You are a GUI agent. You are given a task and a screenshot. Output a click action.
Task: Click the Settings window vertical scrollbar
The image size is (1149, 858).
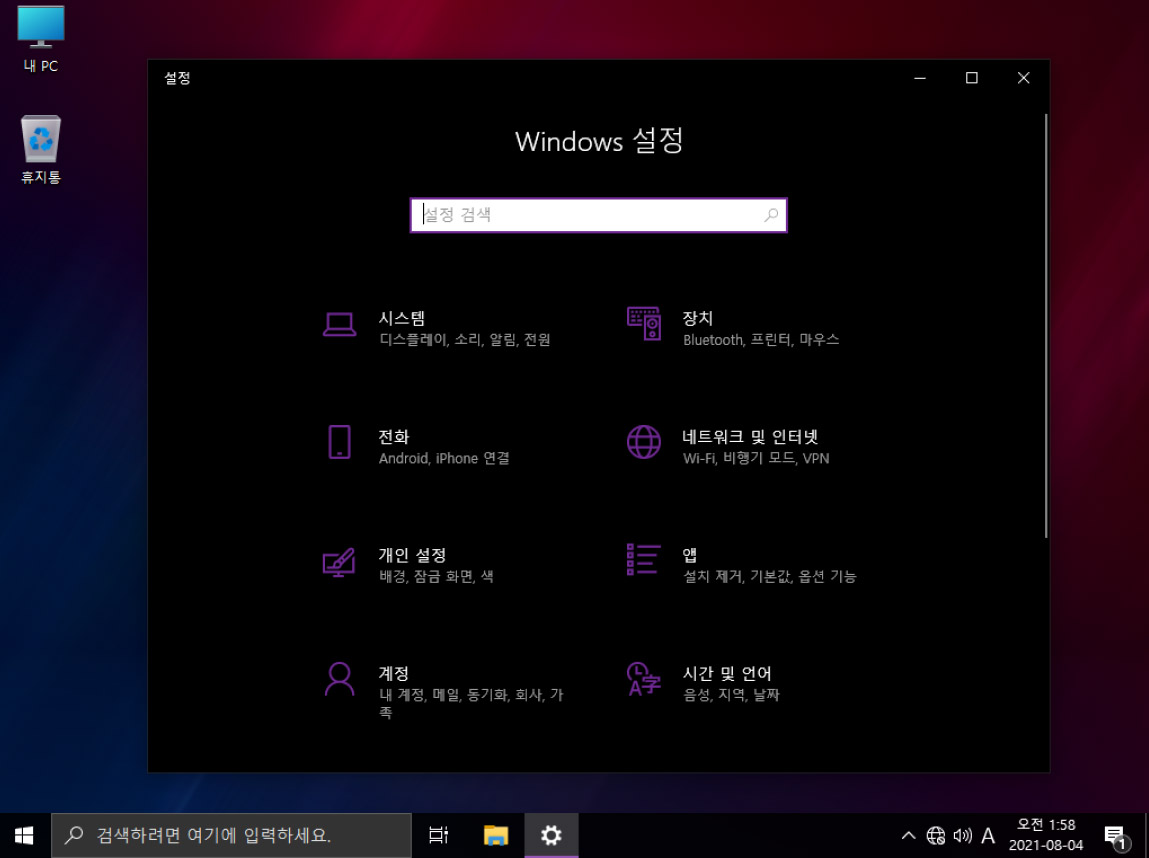(x=1046, y=326)
